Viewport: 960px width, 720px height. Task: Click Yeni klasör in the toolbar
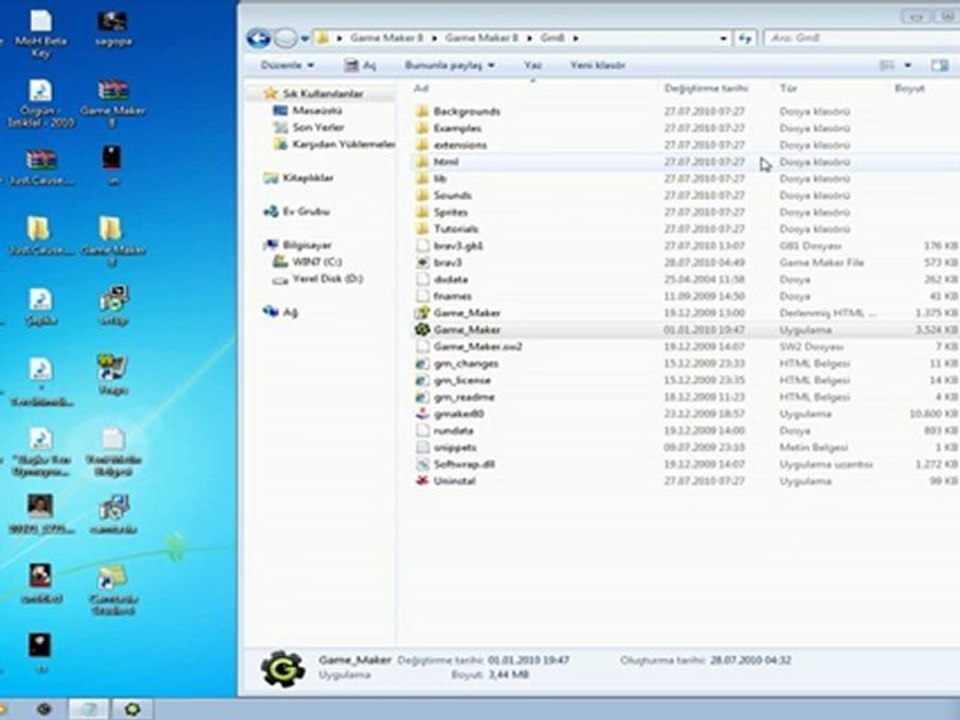[x=598, y=65]
